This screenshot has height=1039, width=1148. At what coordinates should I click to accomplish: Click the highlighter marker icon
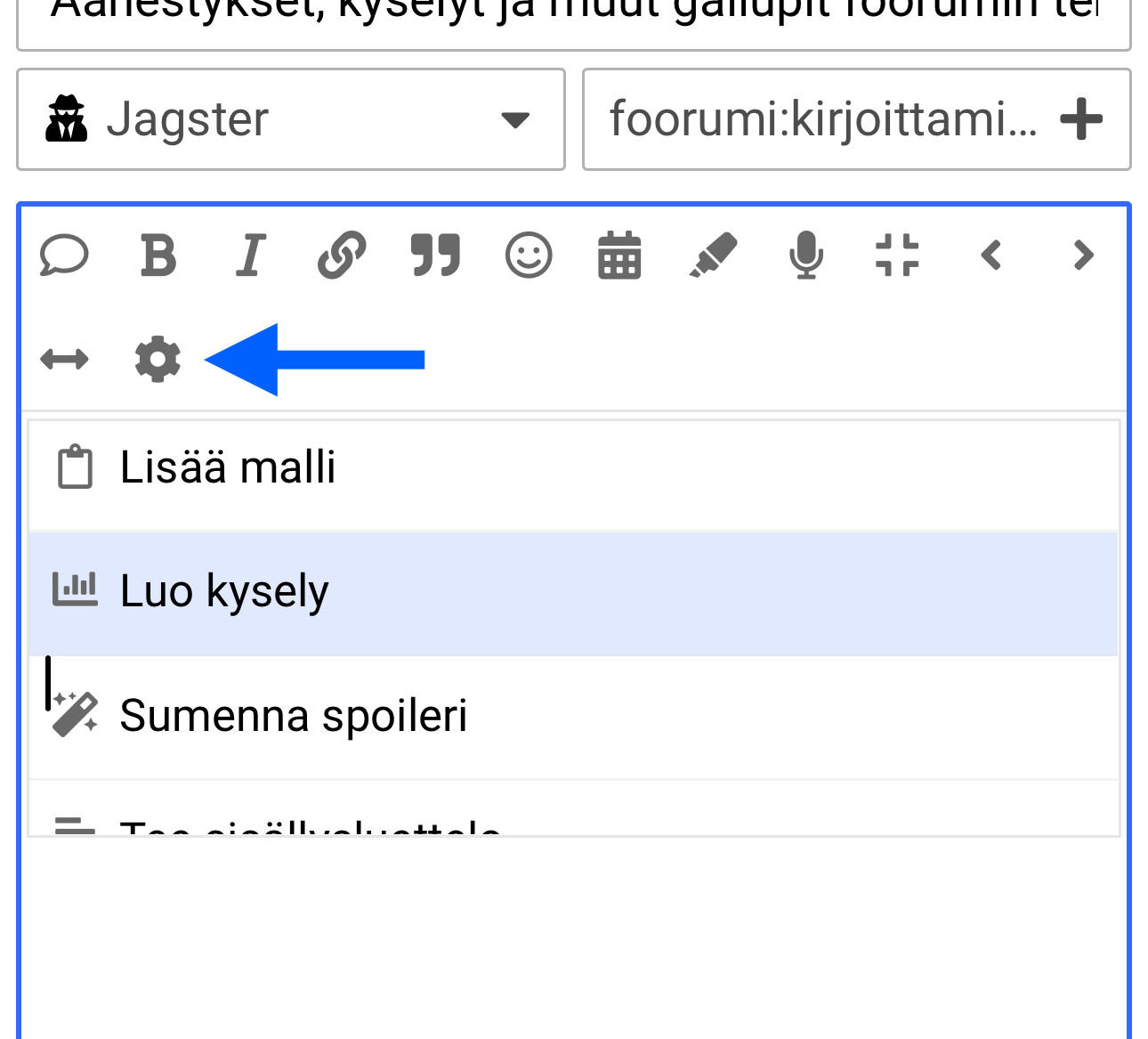(714, 256)
